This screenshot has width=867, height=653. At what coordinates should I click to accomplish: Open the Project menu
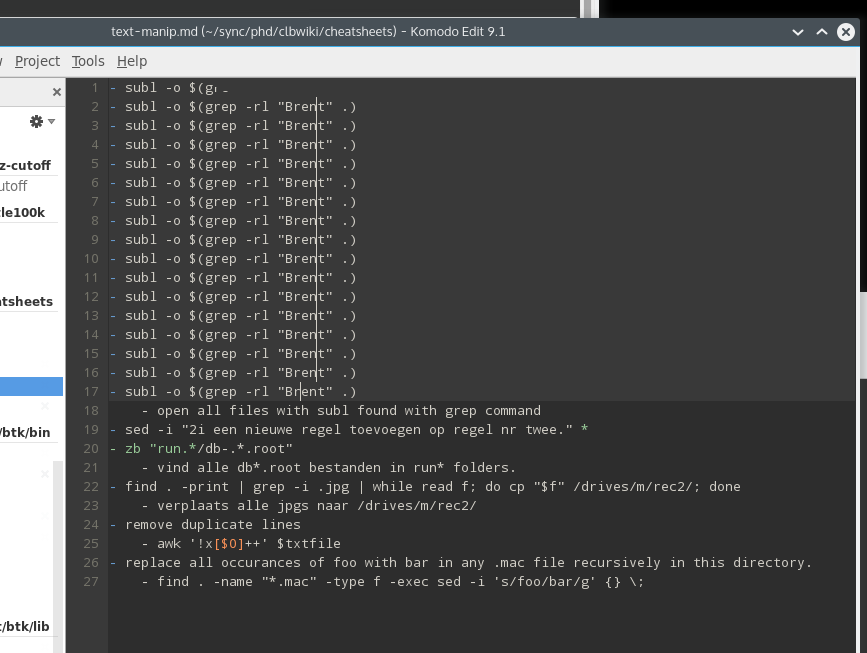pyautogui.click(x=37, y=61)
